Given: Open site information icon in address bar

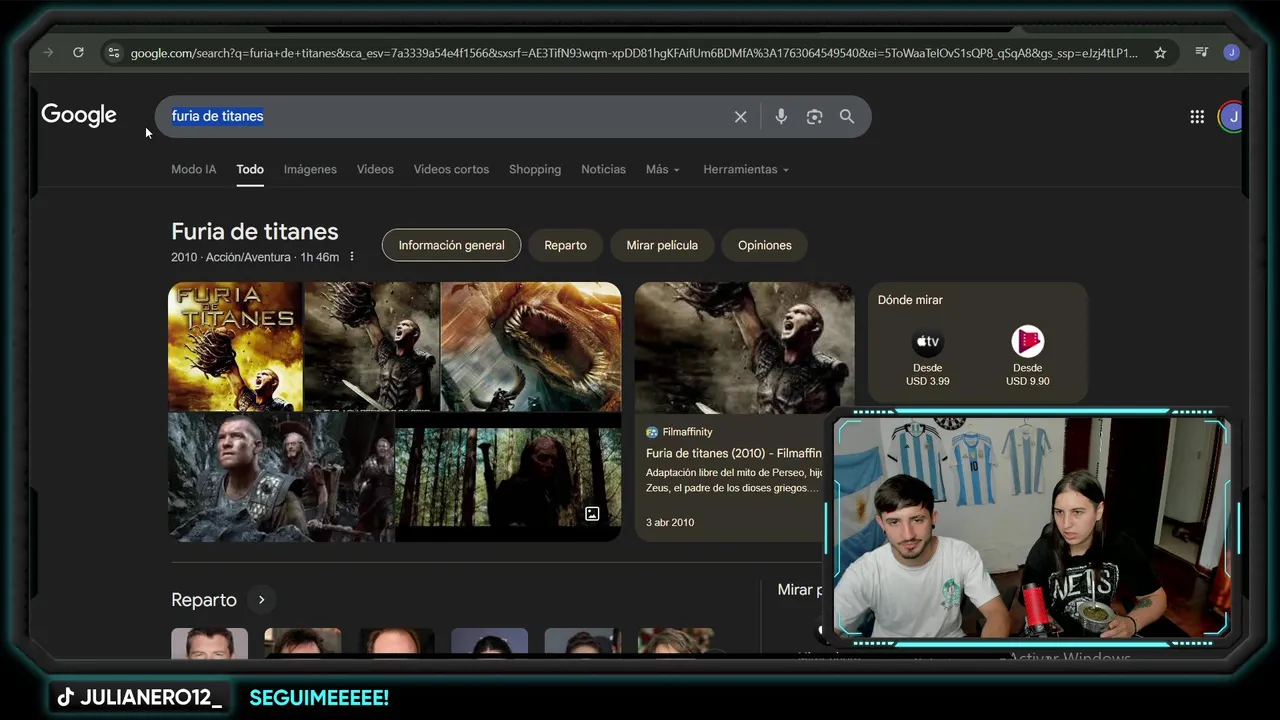Looking at the screenshot, I should (x=113, y=53).
